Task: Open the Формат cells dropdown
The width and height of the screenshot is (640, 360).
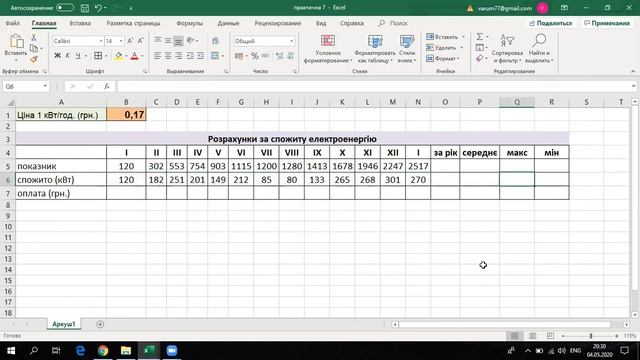Action: point(443,58)
